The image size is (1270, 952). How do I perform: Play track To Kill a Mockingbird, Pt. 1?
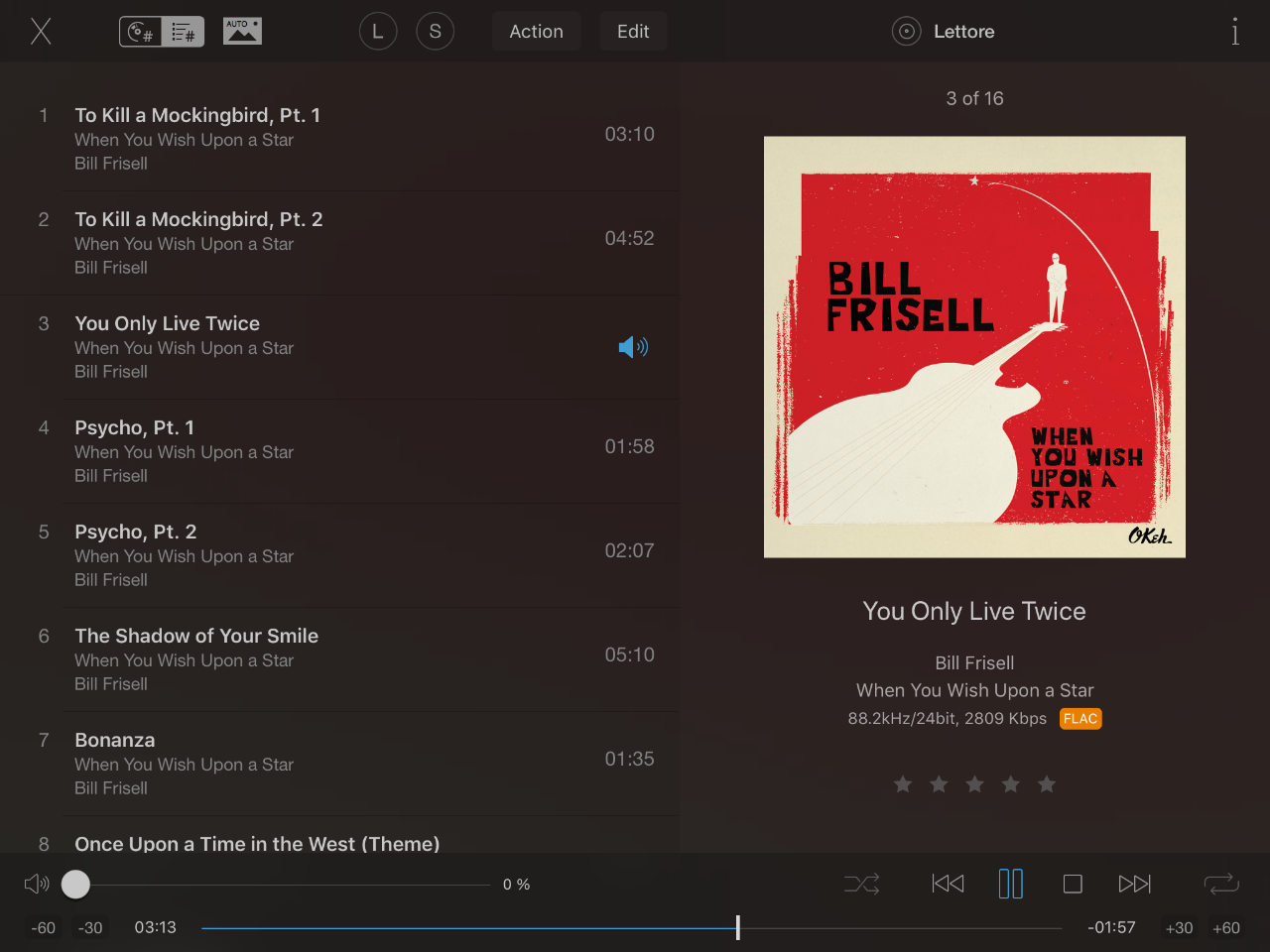pos(339,139)
